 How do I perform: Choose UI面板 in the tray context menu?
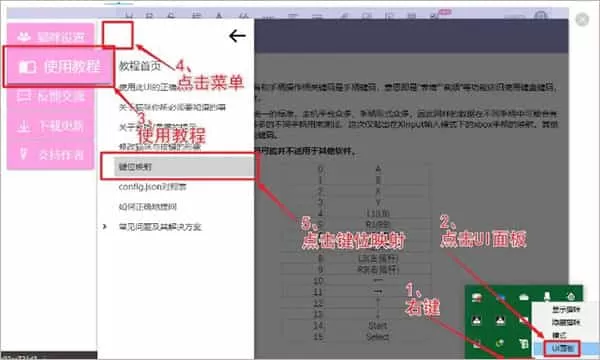[x=562, y=349]
